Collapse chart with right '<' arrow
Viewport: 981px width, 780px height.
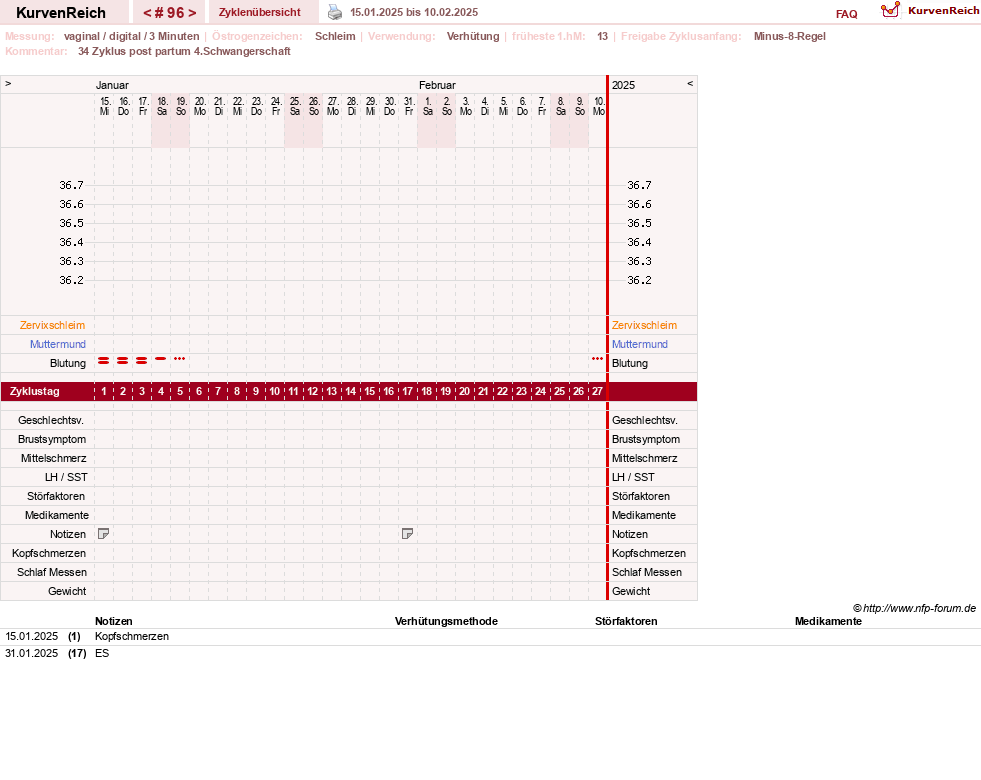(x=690, y=83)
